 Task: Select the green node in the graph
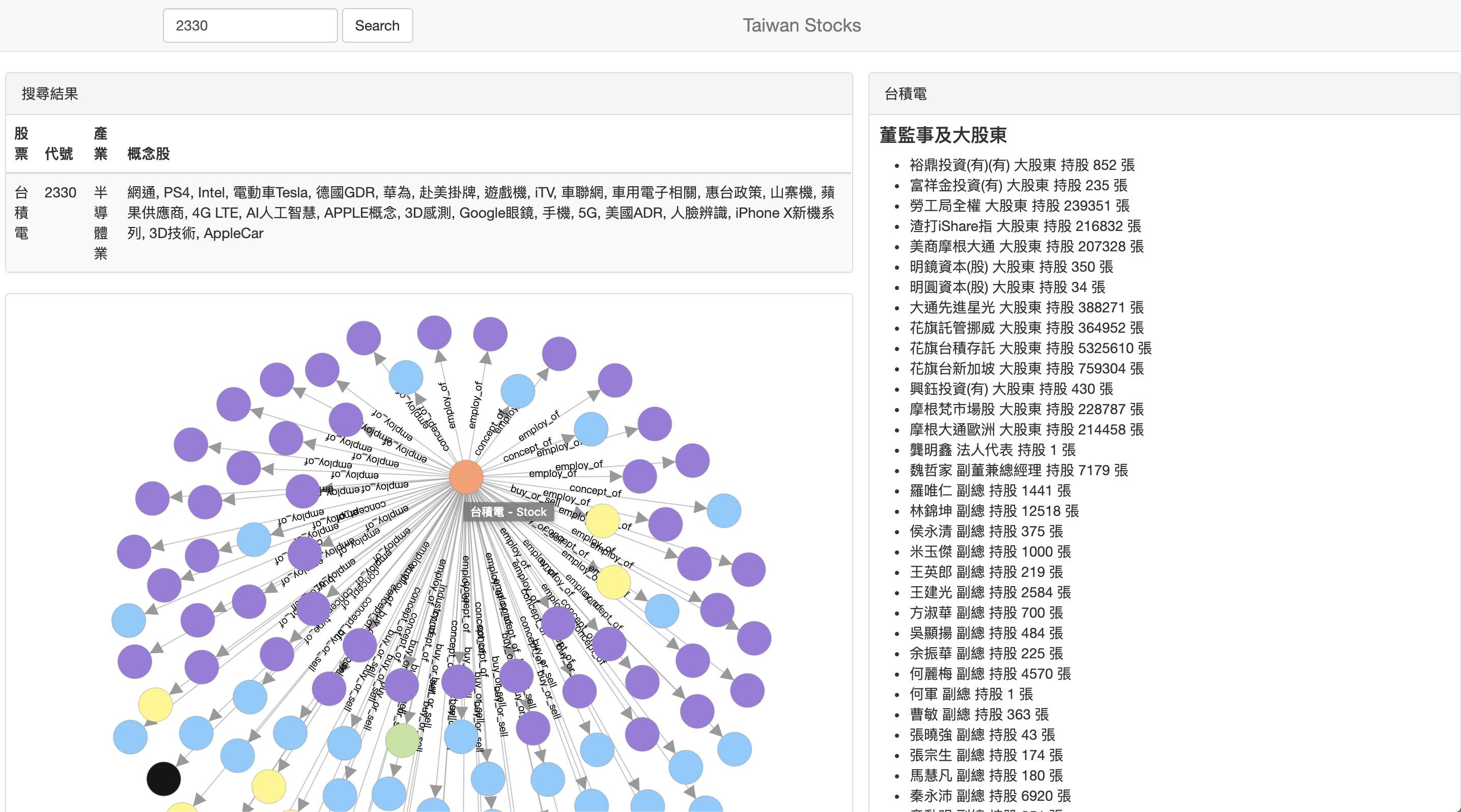click(x=402, y=740)
